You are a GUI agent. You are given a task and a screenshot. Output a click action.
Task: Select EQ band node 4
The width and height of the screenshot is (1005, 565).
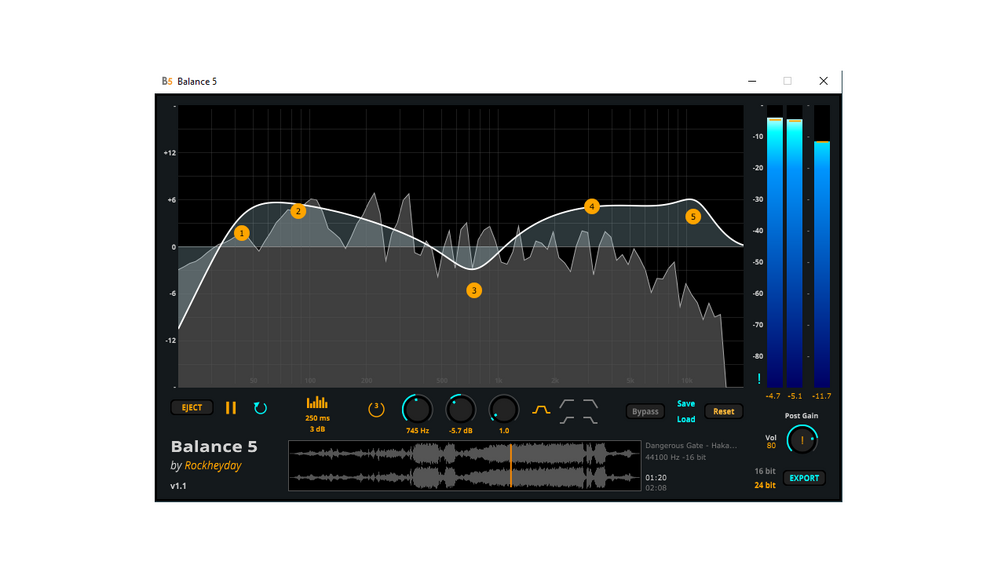[x=592, y=206]
